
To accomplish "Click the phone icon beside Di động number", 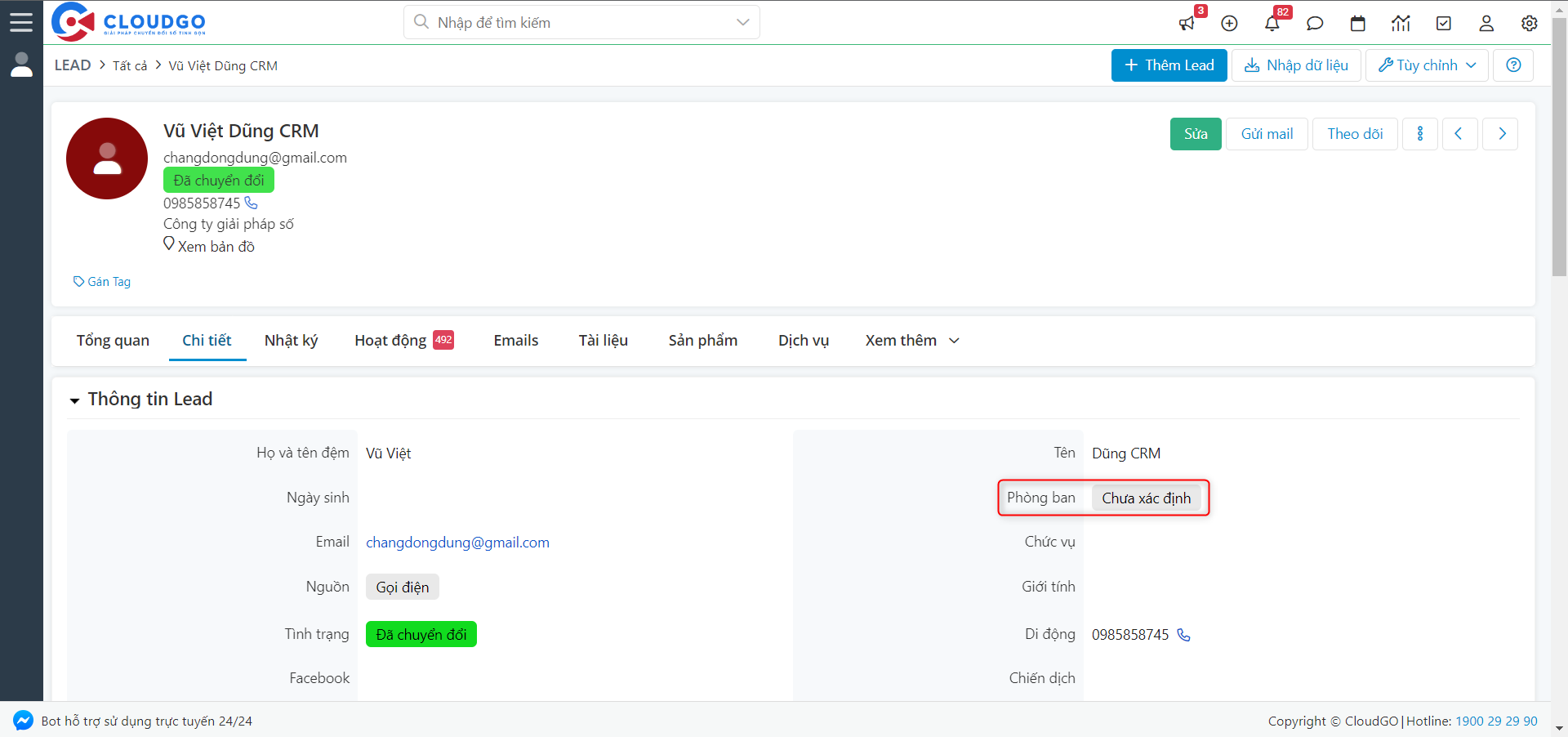I will tap(1183, 635).
